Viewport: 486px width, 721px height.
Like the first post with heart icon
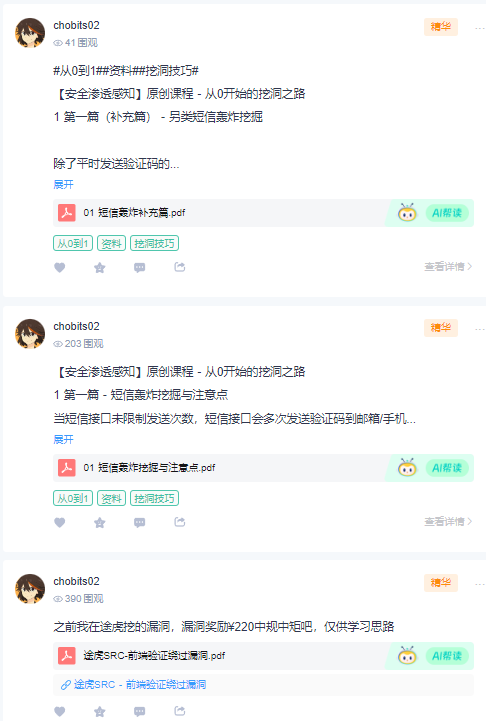(60, 267)
